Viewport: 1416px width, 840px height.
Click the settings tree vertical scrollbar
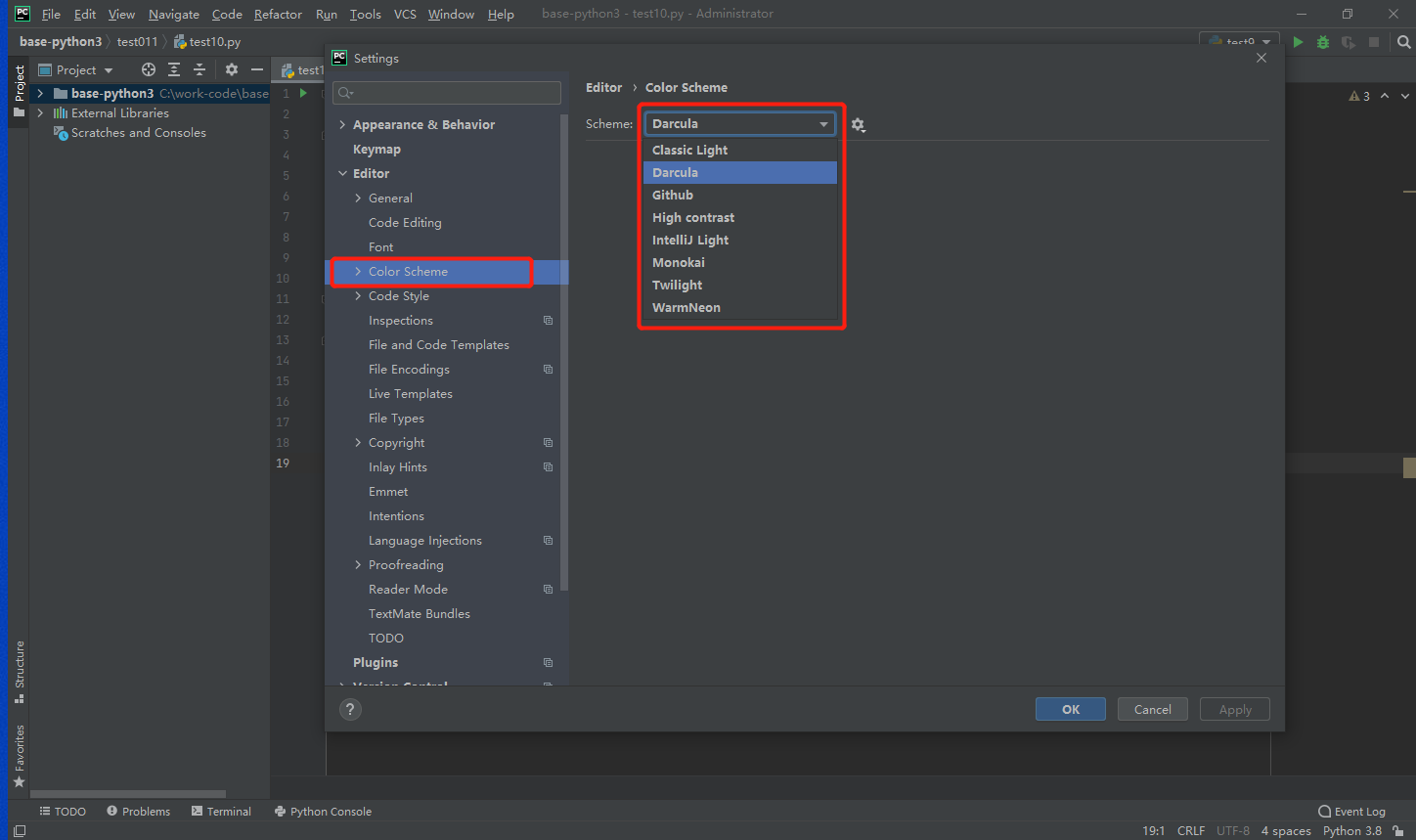(564, 352)
